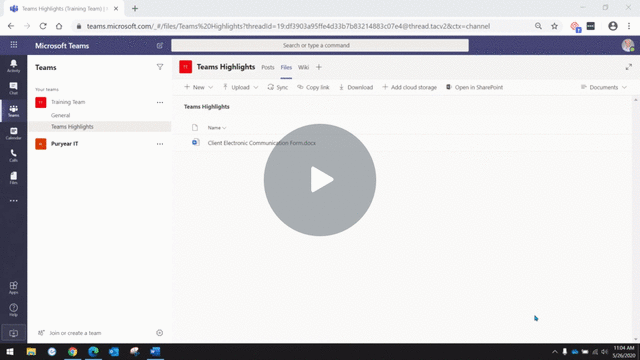Image resolution: width=640 pixels, height=360 pixels.
Task: Expand the tab to full screen
Action: 629,67
